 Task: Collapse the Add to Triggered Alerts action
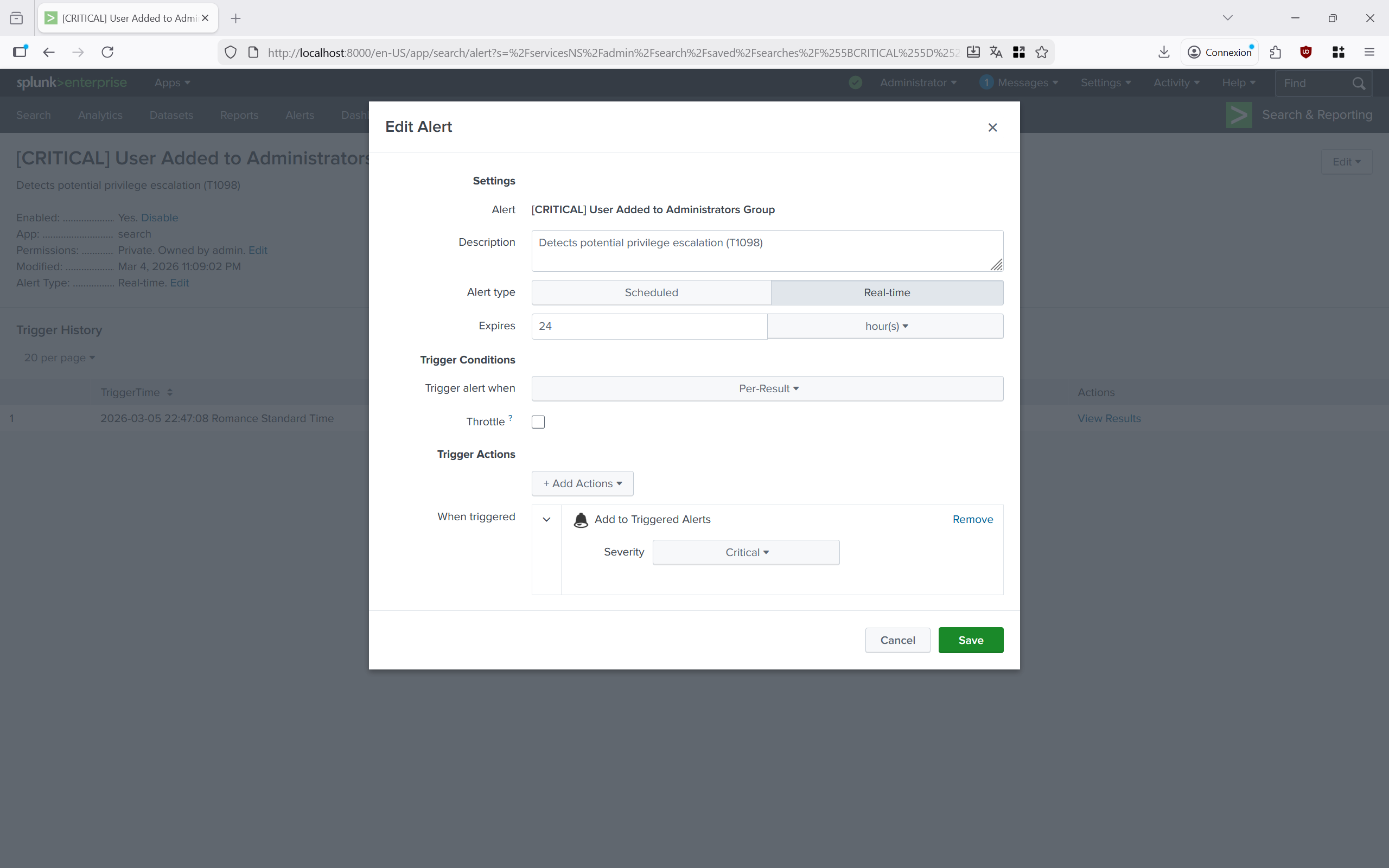pyautogui.click(x=546, y=520)
